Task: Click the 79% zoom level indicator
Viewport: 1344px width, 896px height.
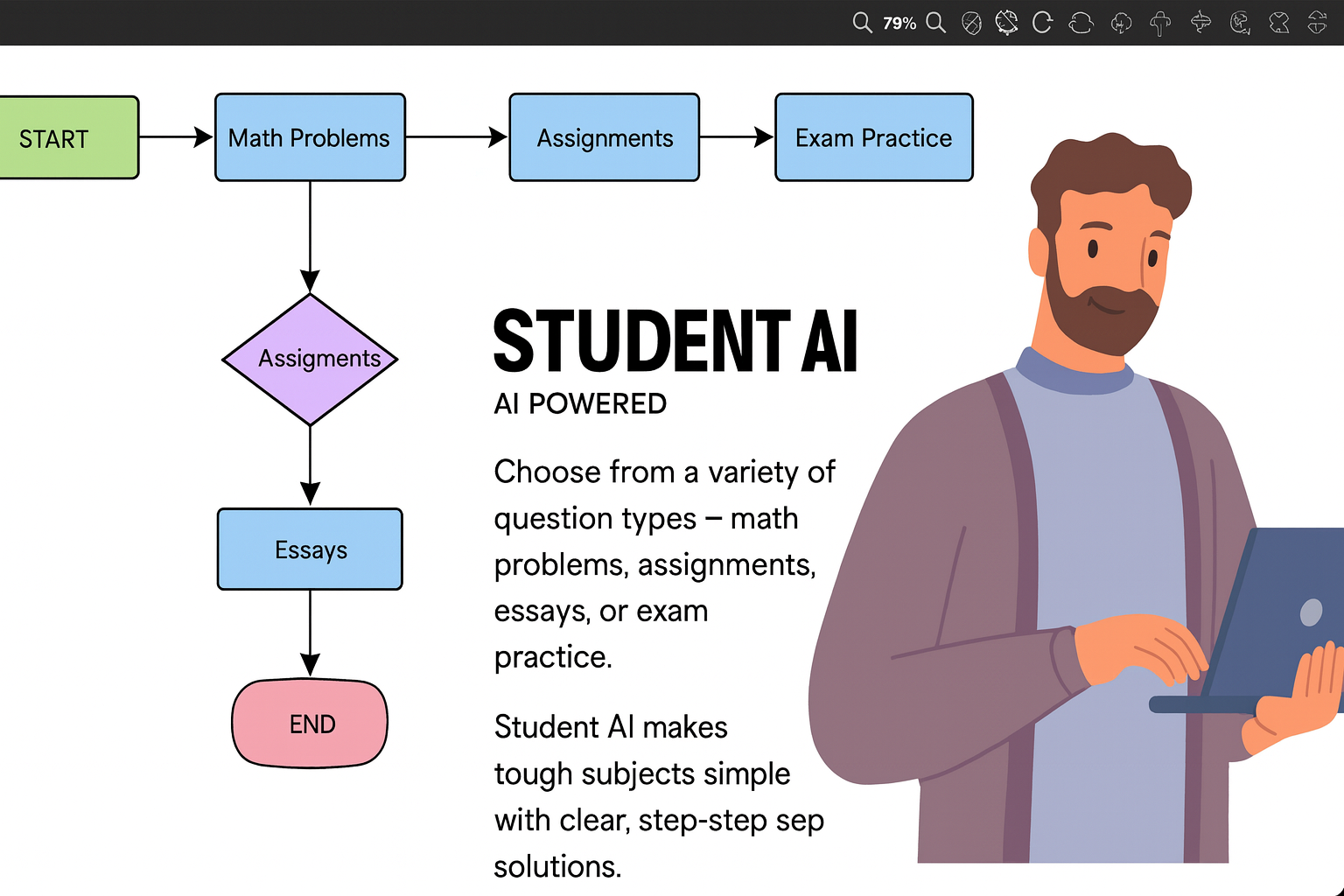Action: (x=899, y=24)
